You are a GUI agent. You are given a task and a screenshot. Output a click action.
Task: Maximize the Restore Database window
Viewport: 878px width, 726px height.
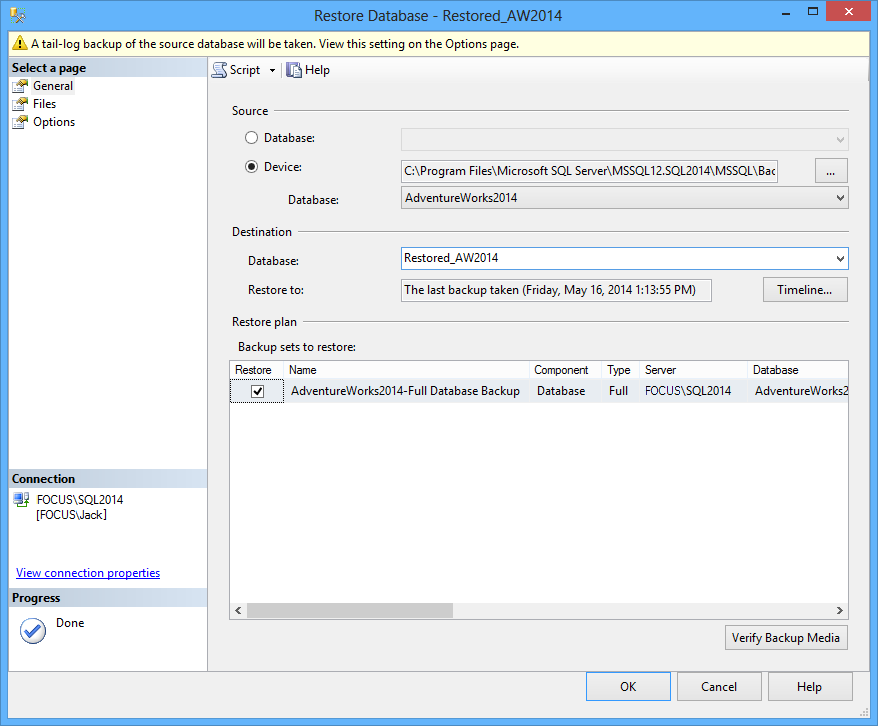(813, 12)
